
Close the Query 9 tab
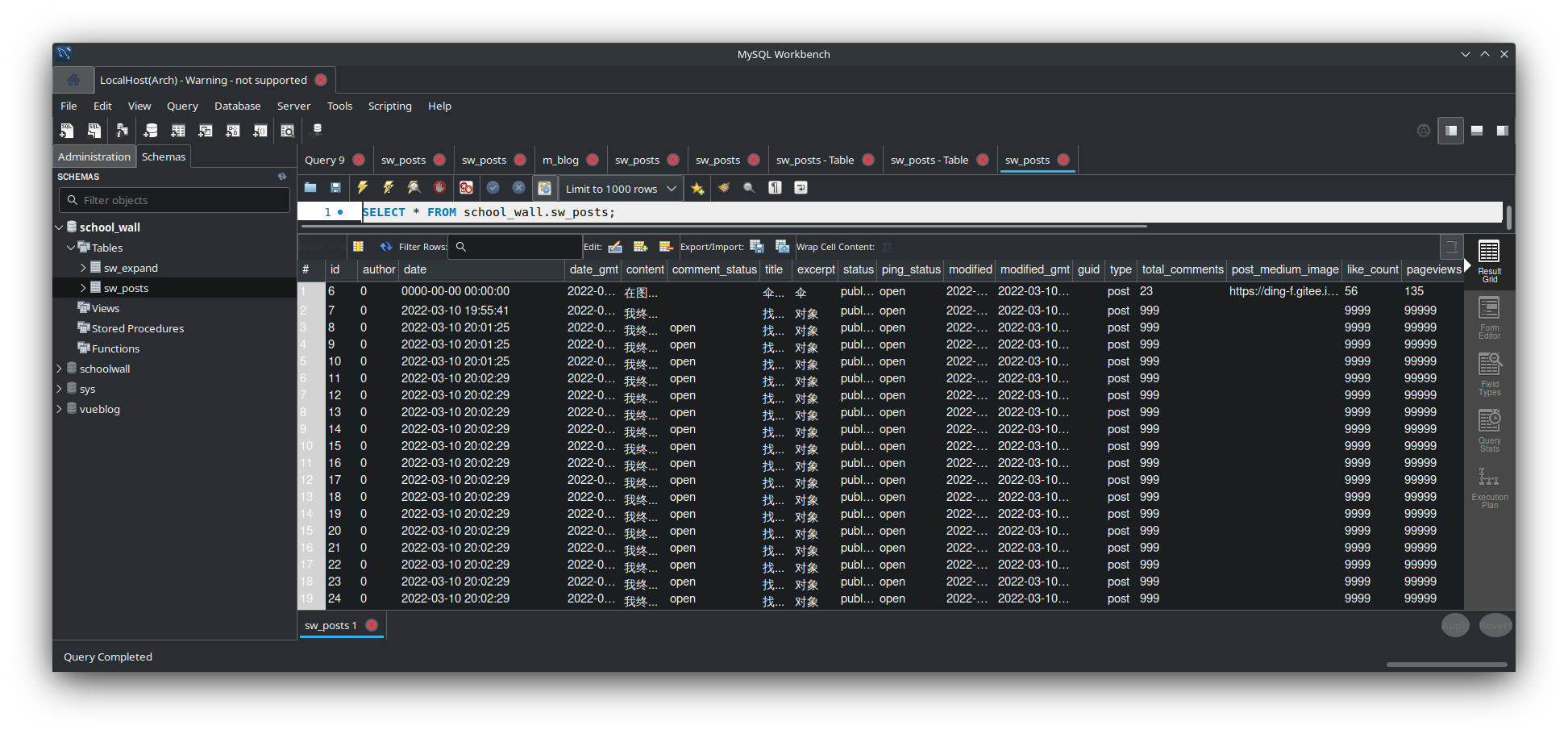359,160
